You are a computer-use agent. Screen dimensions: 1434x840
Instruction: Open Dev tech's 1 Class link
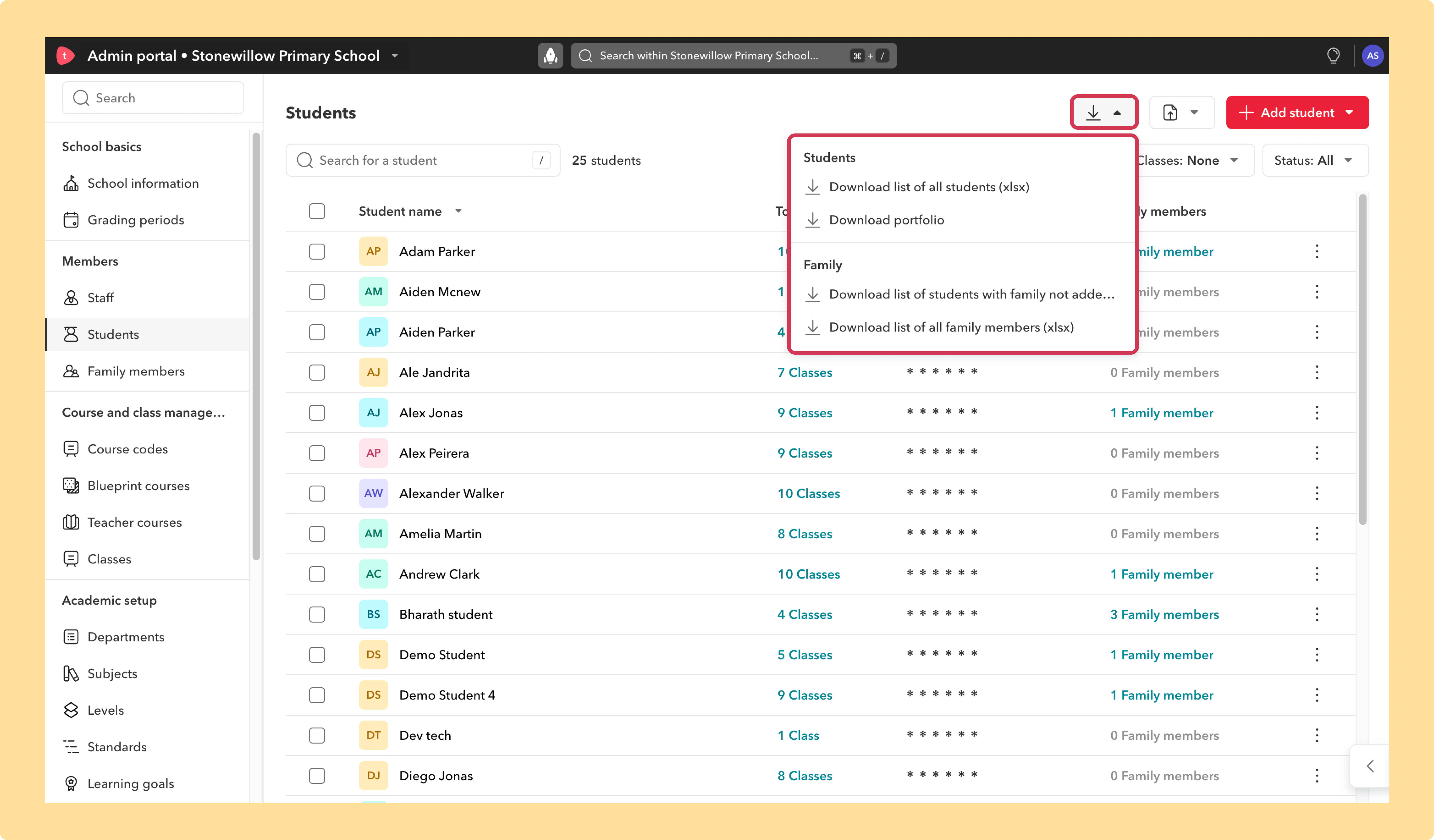(x=798, y=735)
